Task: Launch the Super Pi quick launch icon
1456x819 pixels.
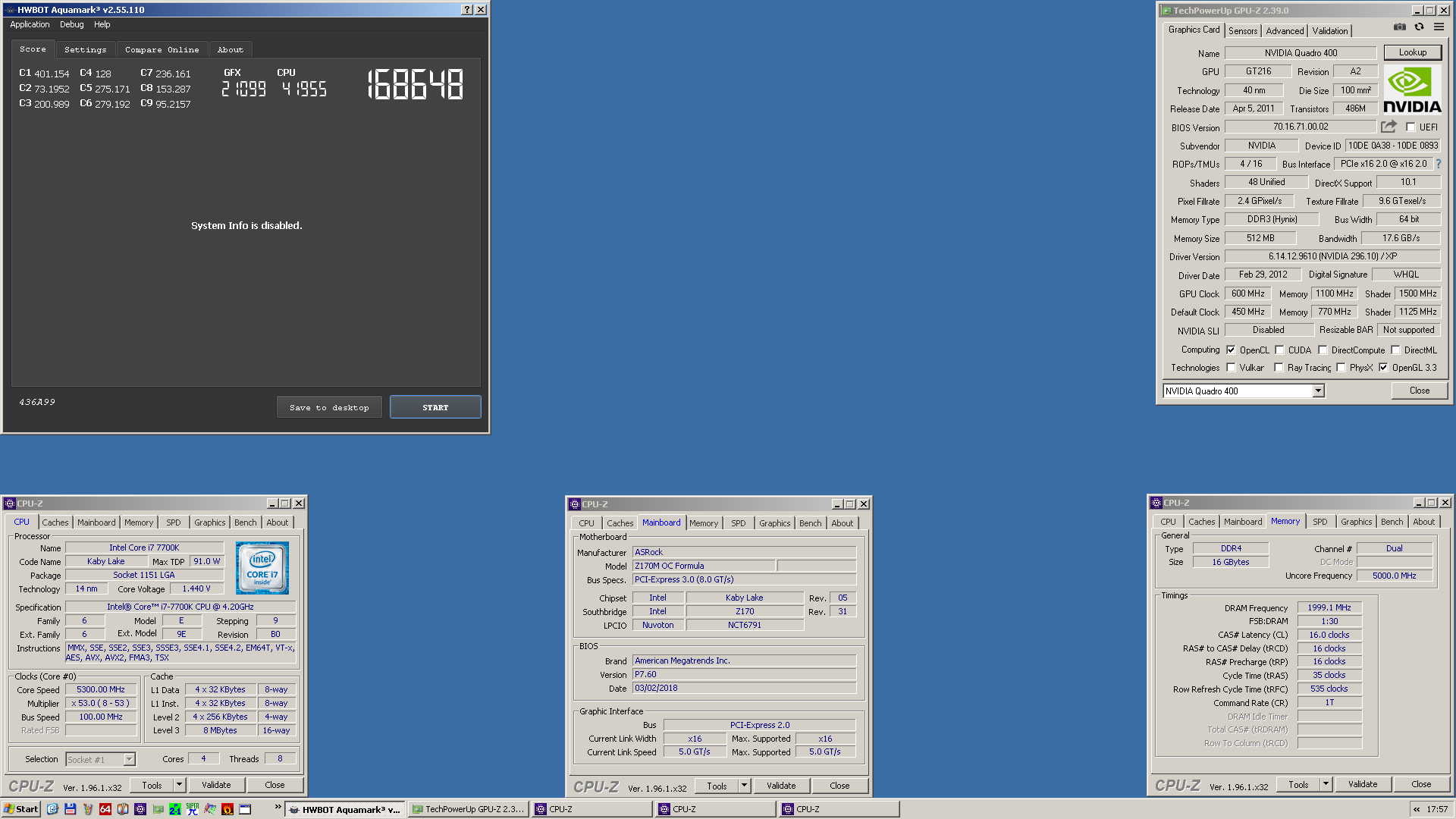Action: (x=193, y=809)
